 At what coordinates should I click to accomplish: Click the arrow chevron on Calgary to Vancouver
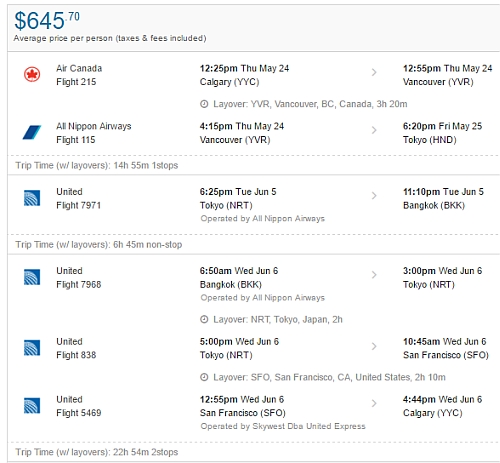click(374, 72)
